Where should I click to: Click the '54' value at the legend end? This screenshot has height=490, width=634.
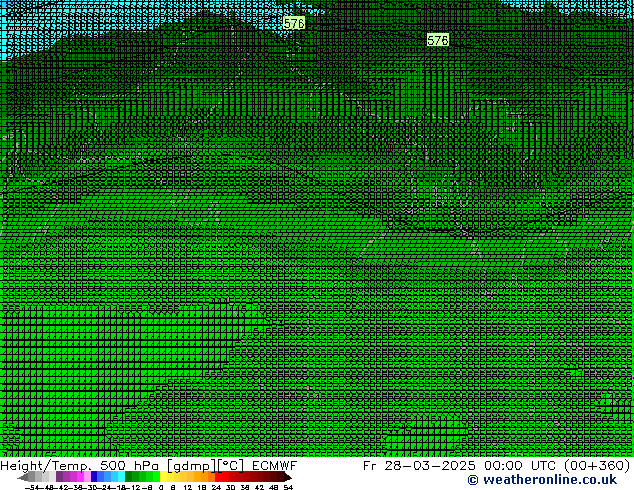point(288,488)
